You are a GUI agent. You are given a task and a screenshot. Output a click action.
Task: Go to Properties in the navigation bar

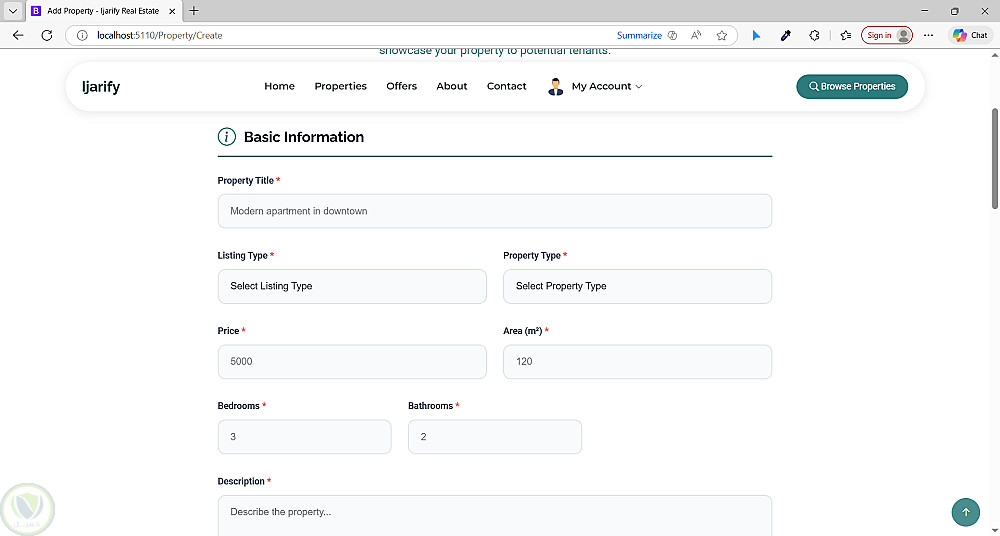(340, 87)
